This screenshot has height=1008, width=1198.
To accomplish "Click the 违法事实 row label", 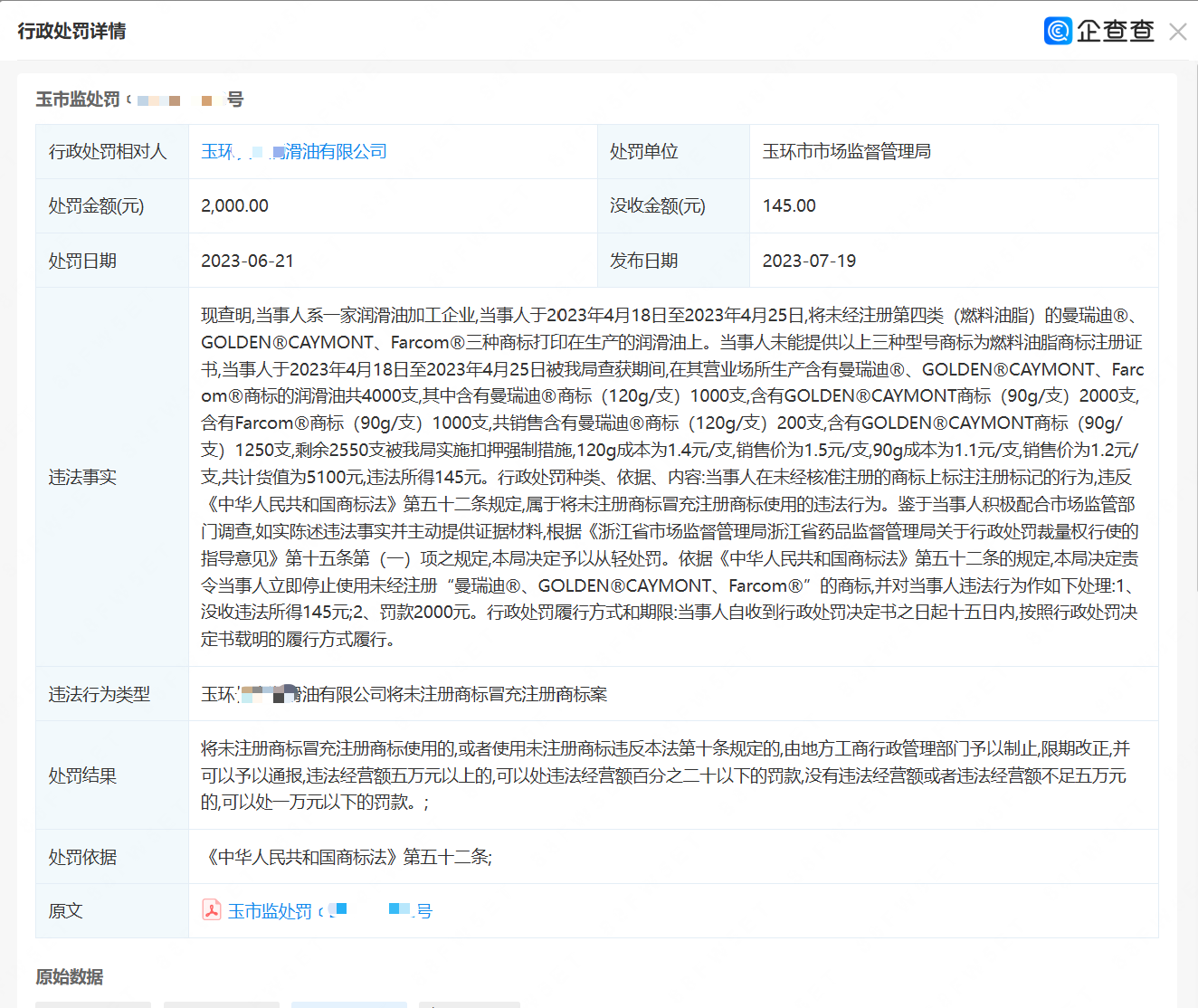I will tap(82, 477).
